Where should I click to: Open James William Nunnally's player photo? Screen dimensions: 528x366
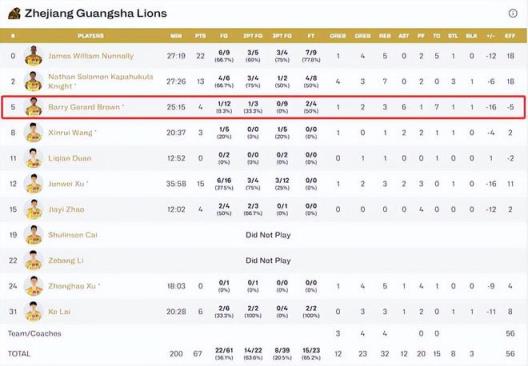[x=33, y=56]
